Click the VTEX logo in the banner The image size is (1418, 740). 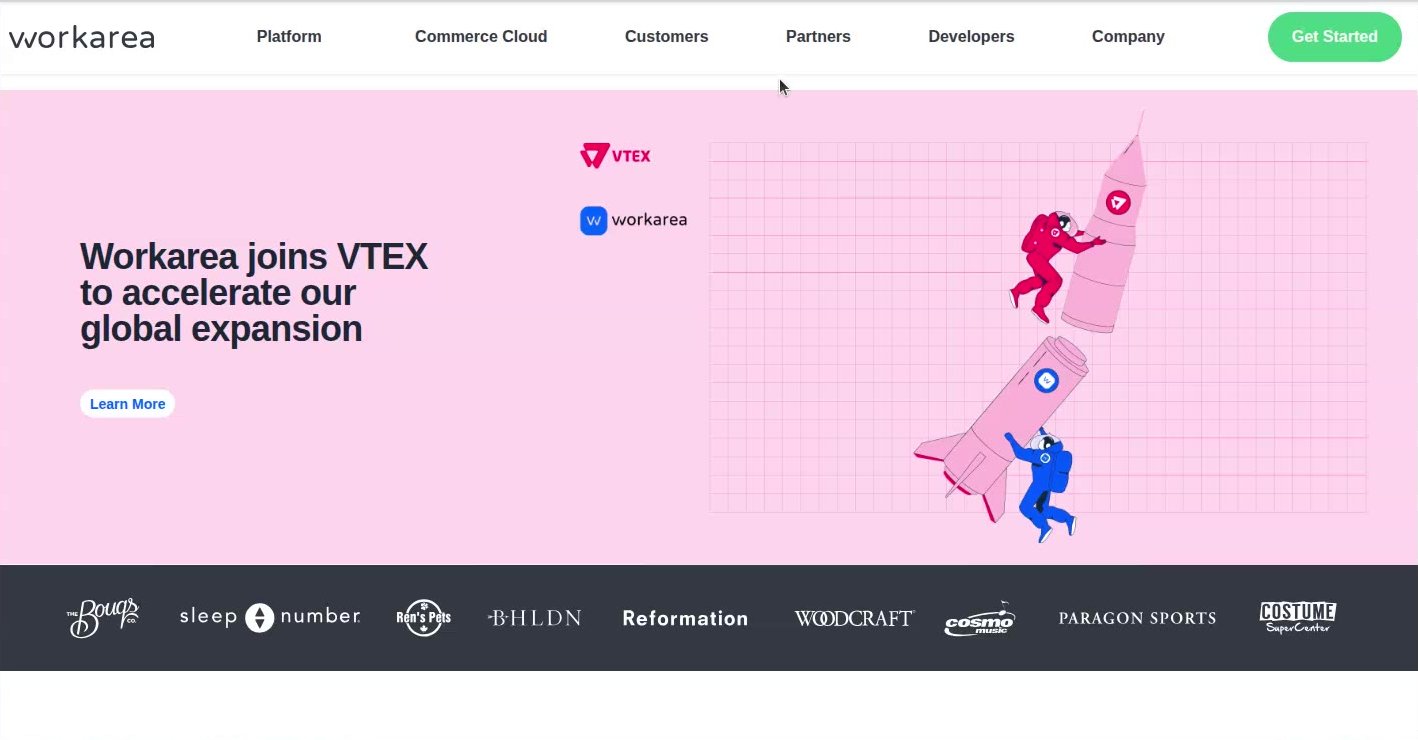tap(615, 156)
